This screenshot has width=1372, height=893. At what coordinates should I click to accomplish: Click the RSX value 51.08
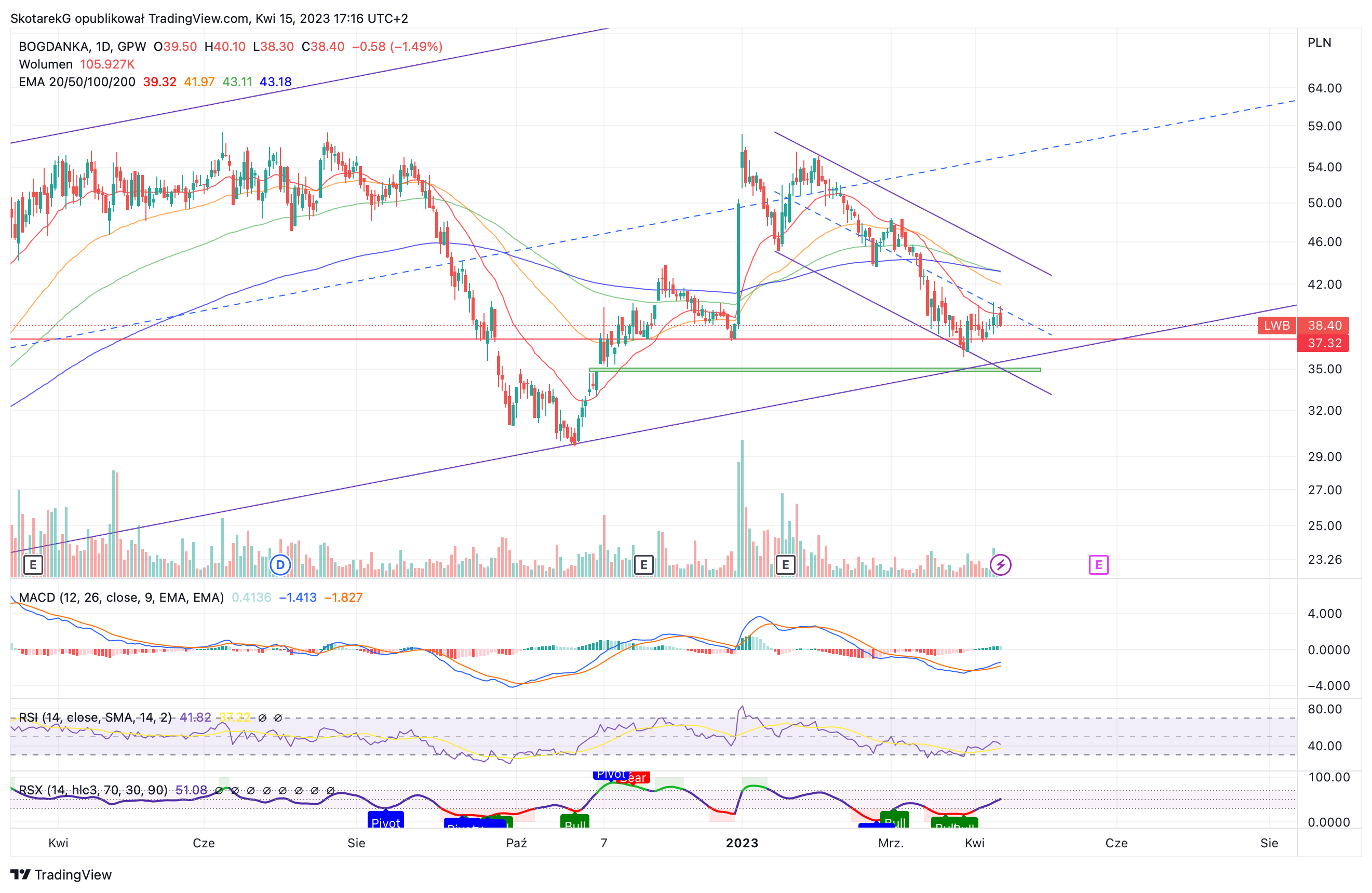click(x=192, y=790)
